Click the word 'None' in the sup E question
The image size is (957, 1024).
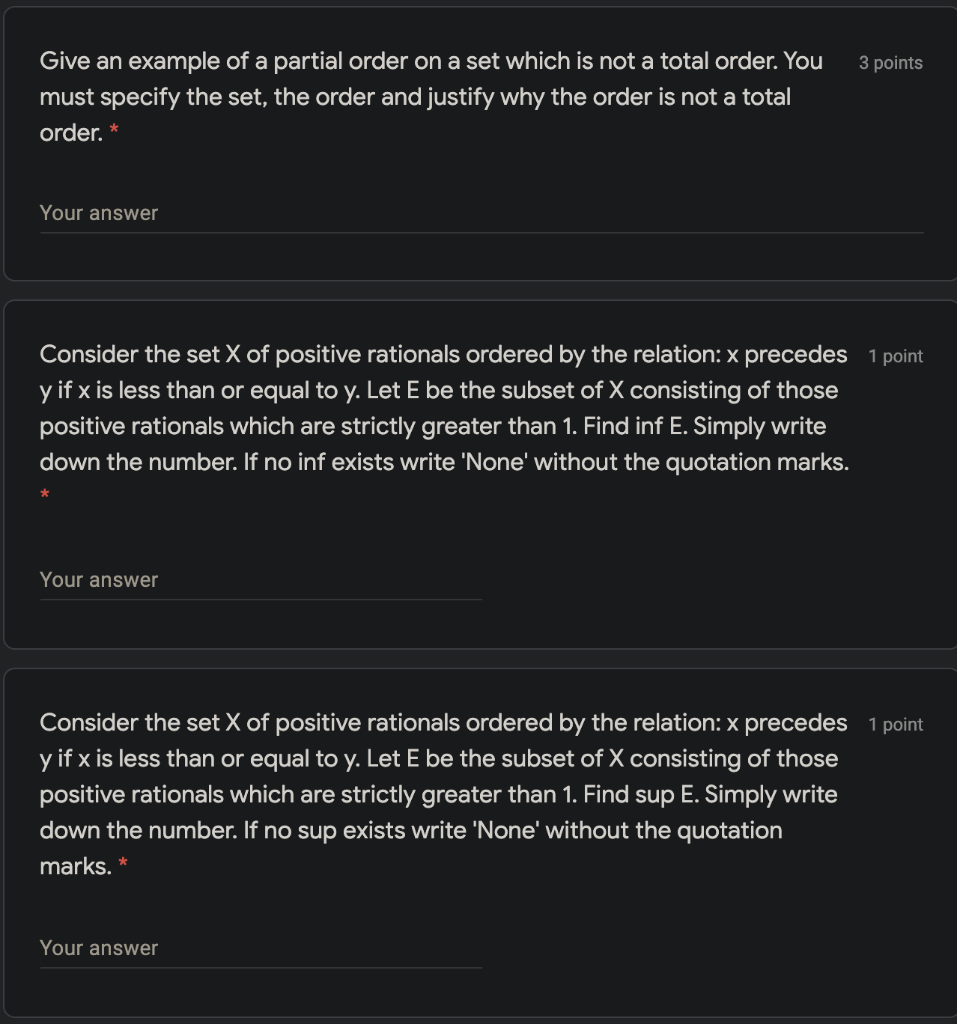coord(506,831)
